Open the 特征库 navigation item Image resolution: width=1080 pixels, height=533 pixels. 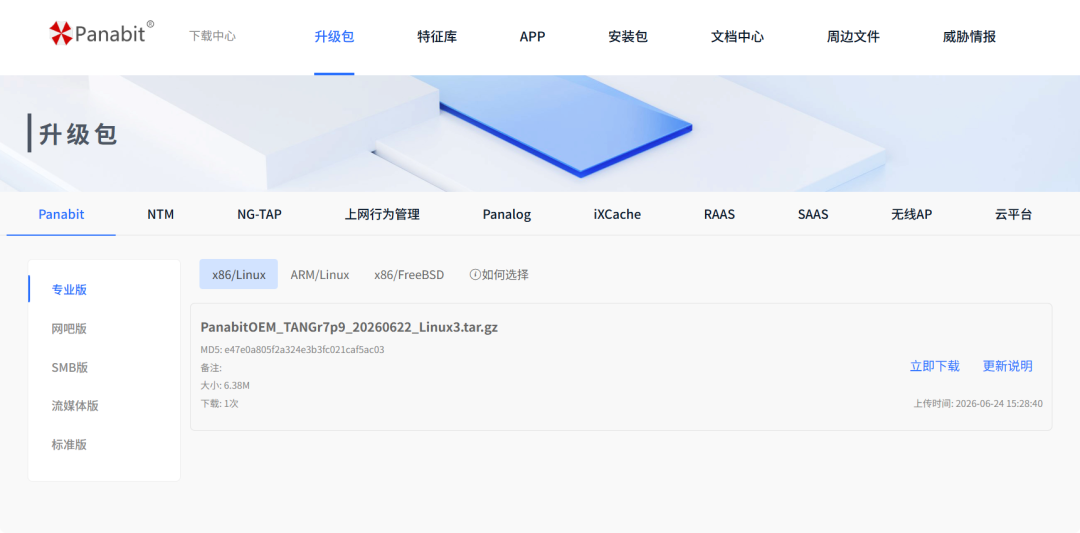tap(437, 37)
